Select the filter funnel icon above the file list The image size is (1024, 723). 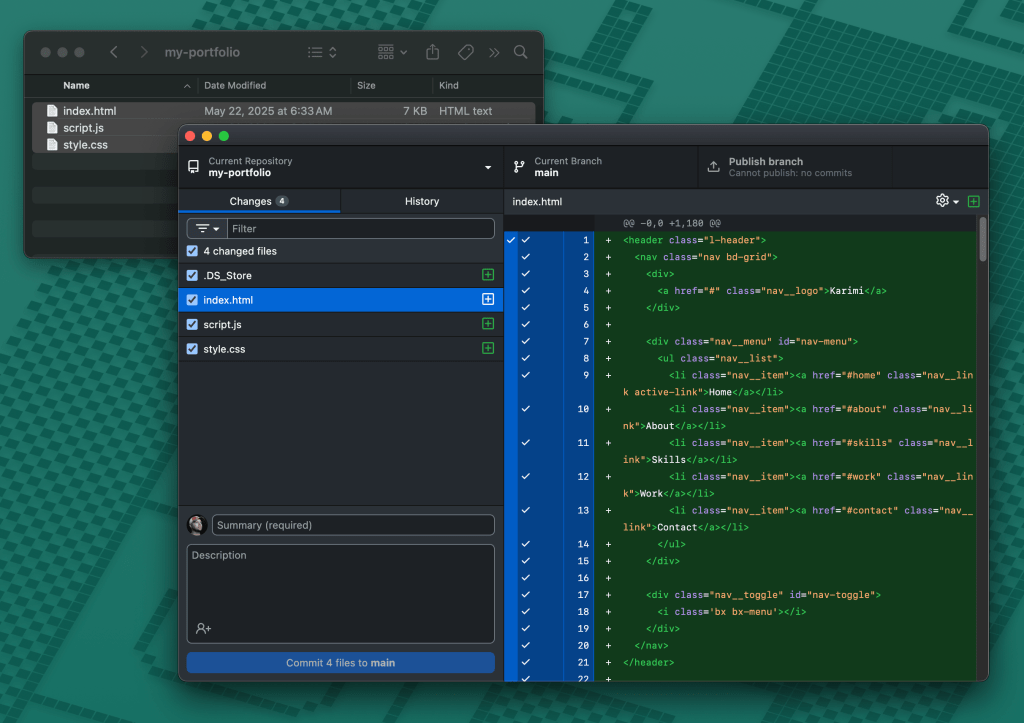tap(201, 228)
